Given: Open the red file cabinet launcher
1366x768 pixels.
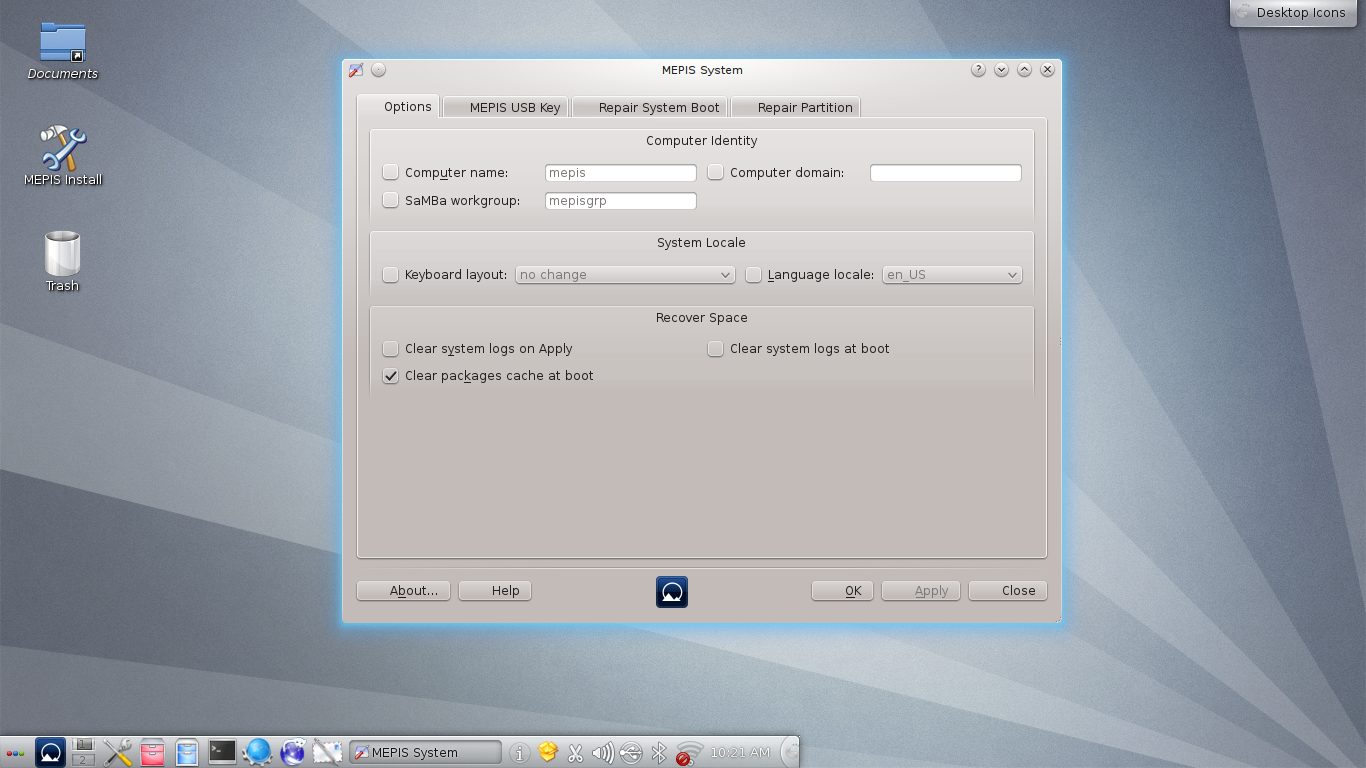Looking at the screenshot, I should tap(152, 752).
